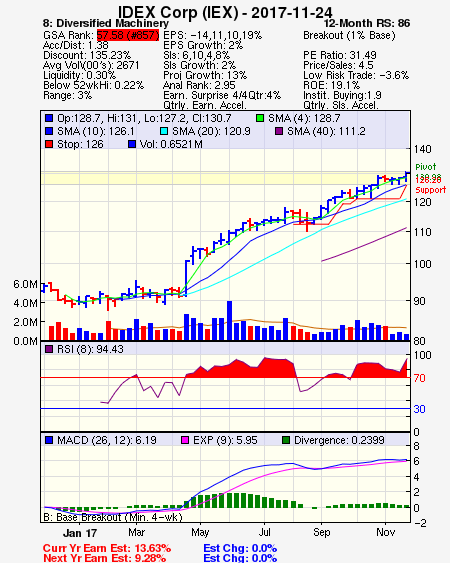
Task: Click the red Stop legend swatch
Action: 49,144
